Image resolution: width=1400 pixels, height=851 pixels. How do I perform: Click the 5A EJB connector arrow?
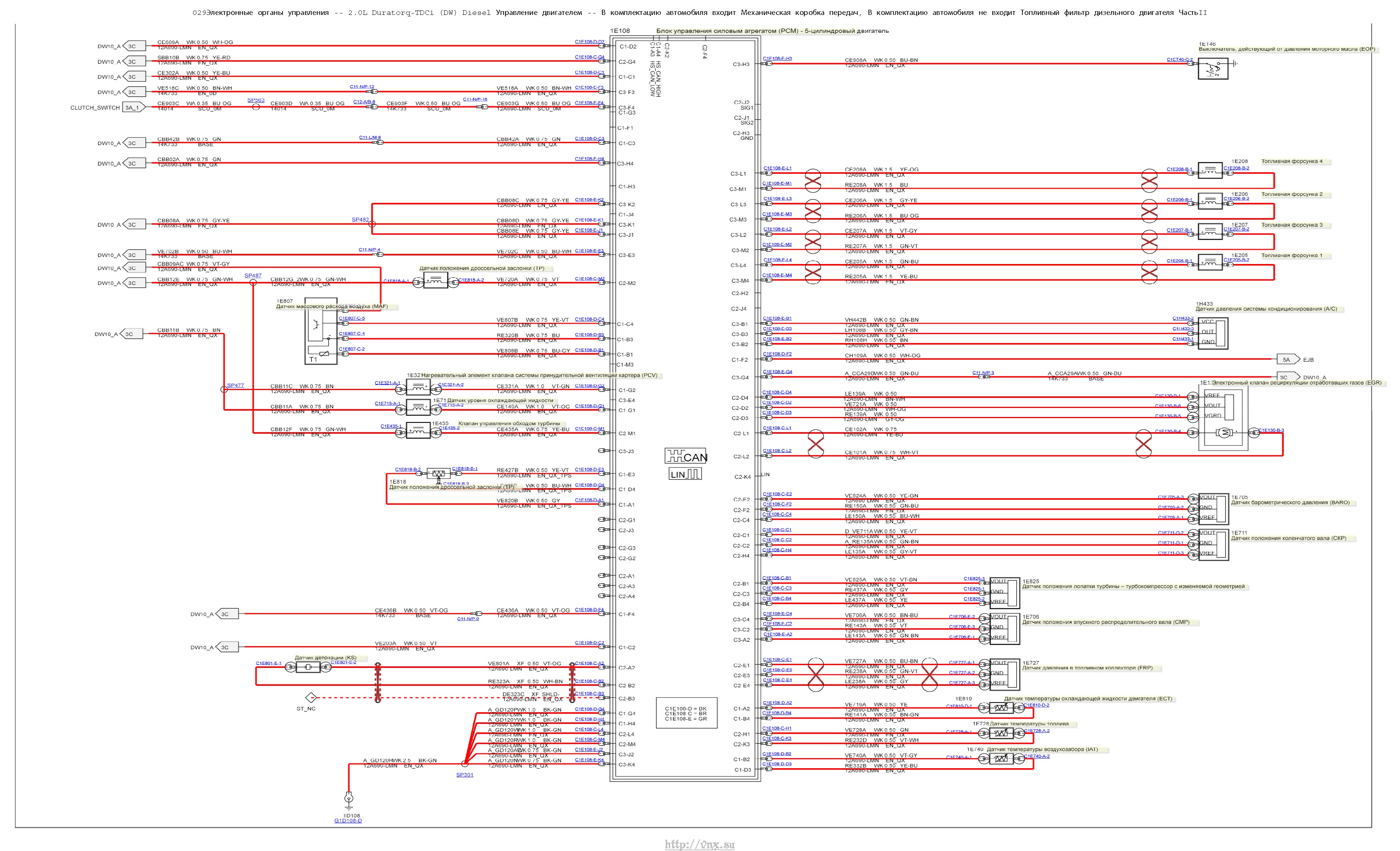[x=1289, y=359]
